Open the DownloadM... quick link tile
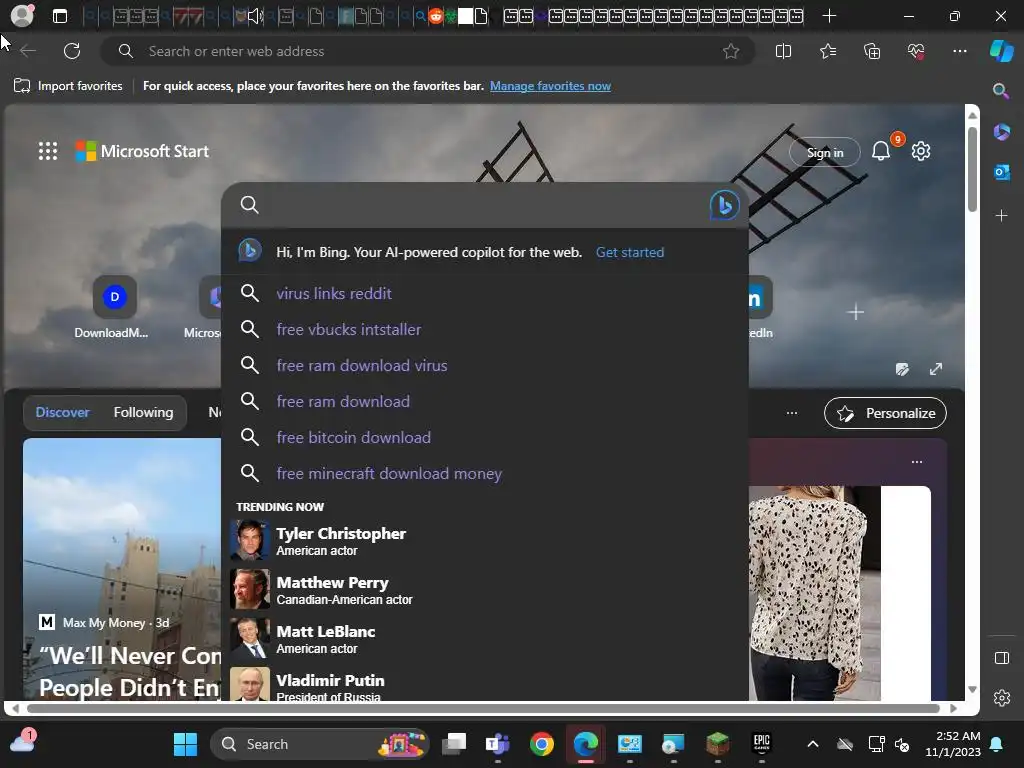The height and width of the screenshot is (768, 1024). tap(113, 307)
